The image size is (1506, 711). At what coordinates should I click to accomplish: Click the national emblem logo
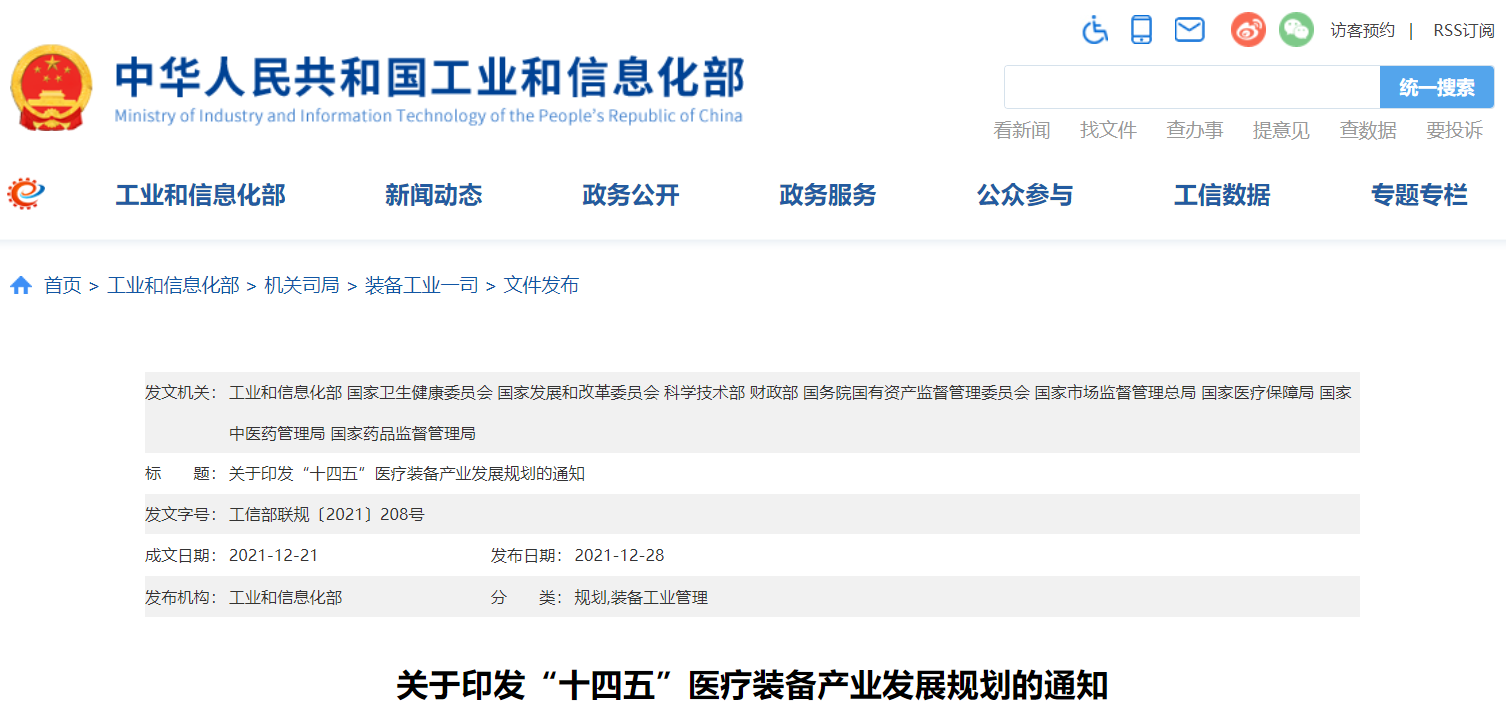pos(51,88)
